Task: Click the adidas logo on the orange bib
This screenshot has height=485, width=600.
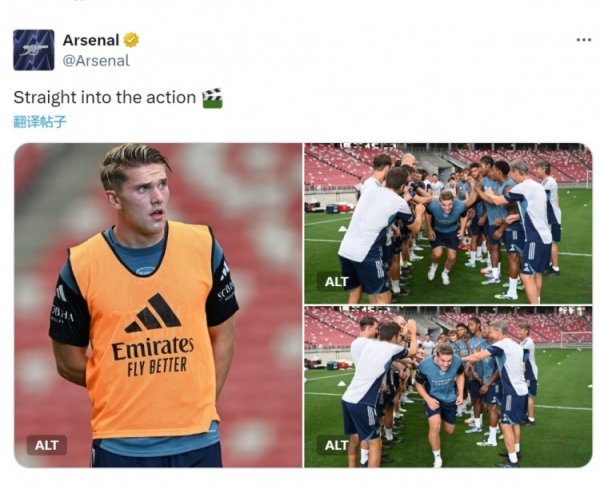Action: (x=152, y=314)
